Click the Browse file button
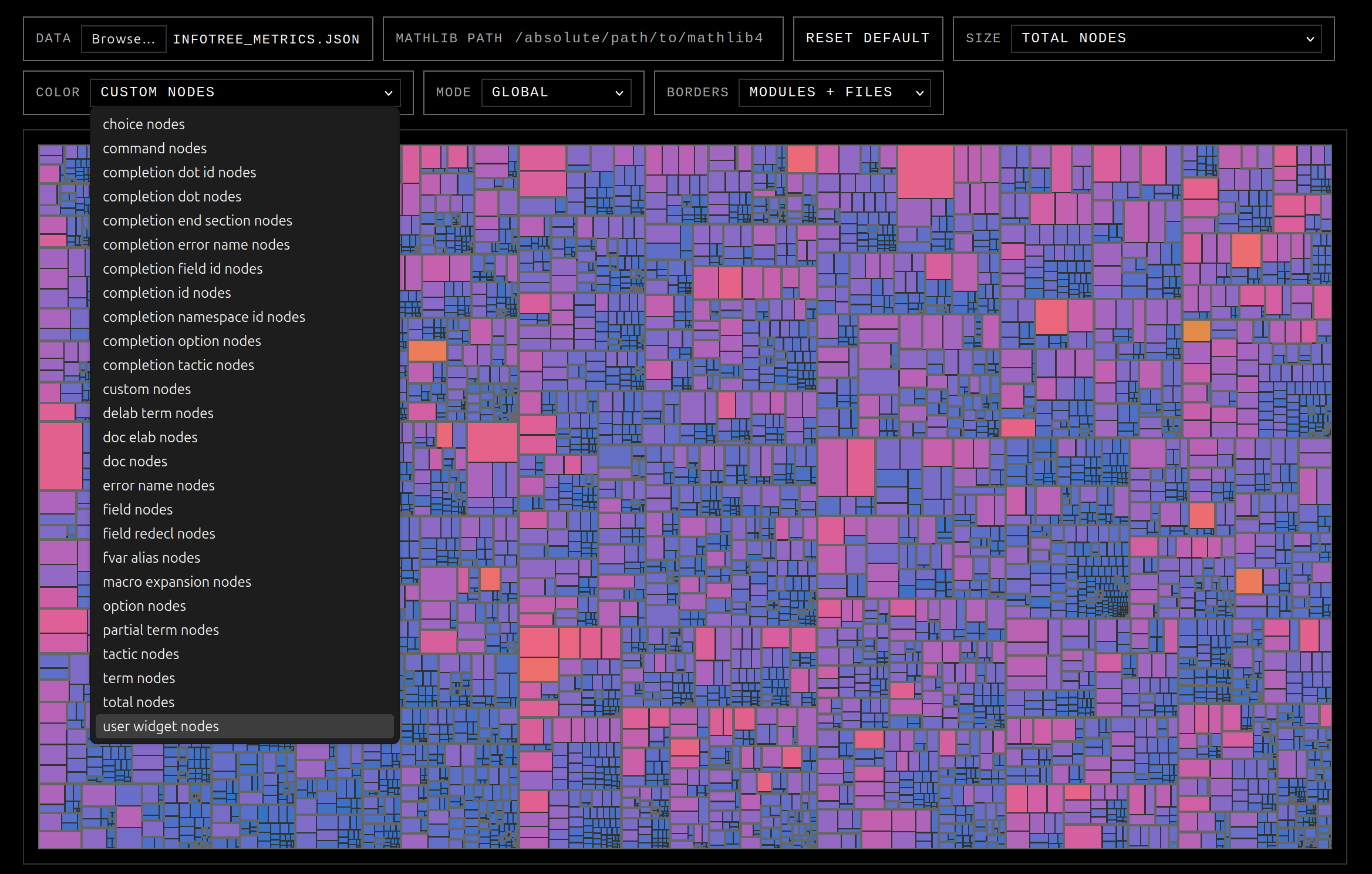Viewport: 1372px width, 874px height. 123,39
